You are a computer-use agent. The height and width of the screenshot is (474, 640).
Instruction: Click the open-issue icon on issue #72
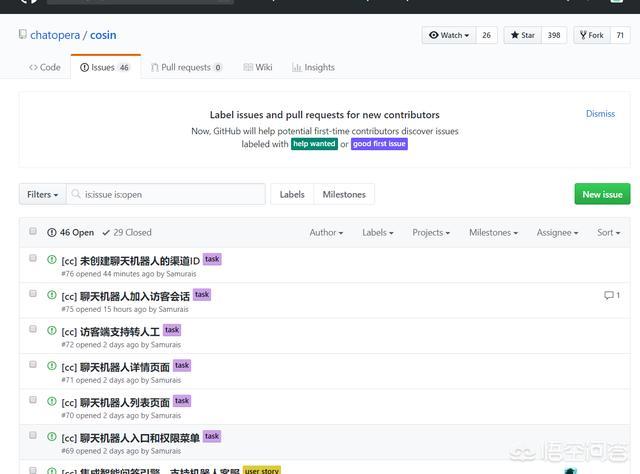pyautogui.click(x=52, y=330)
